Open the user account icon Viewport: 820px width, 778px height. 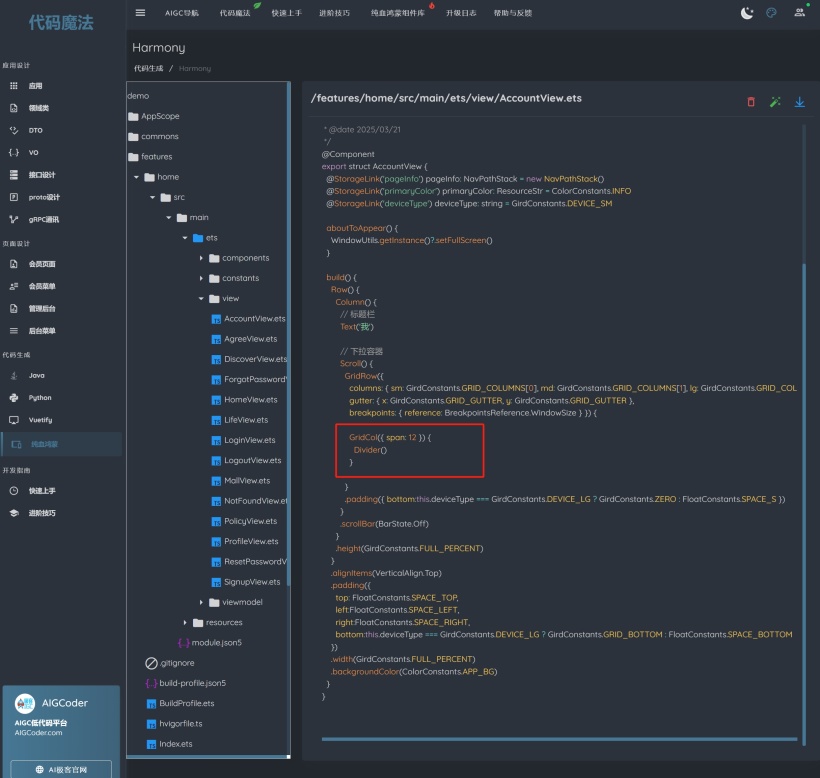(799, 13)
